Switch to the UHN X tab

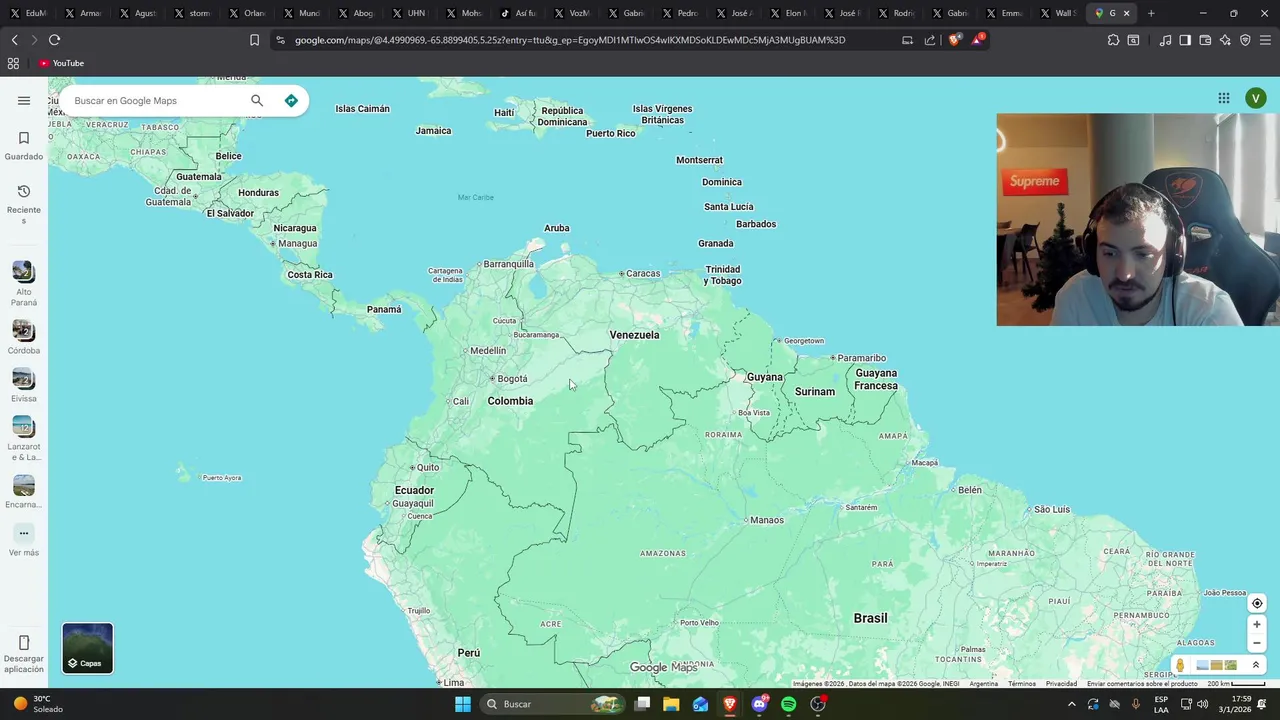[411, 13]
